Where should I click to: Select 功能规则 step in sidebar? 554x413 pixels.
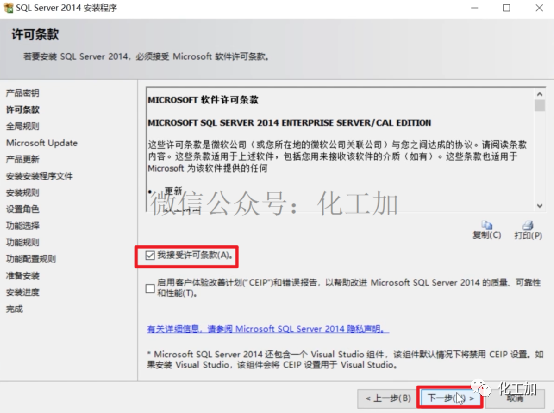tap(23, 242)
